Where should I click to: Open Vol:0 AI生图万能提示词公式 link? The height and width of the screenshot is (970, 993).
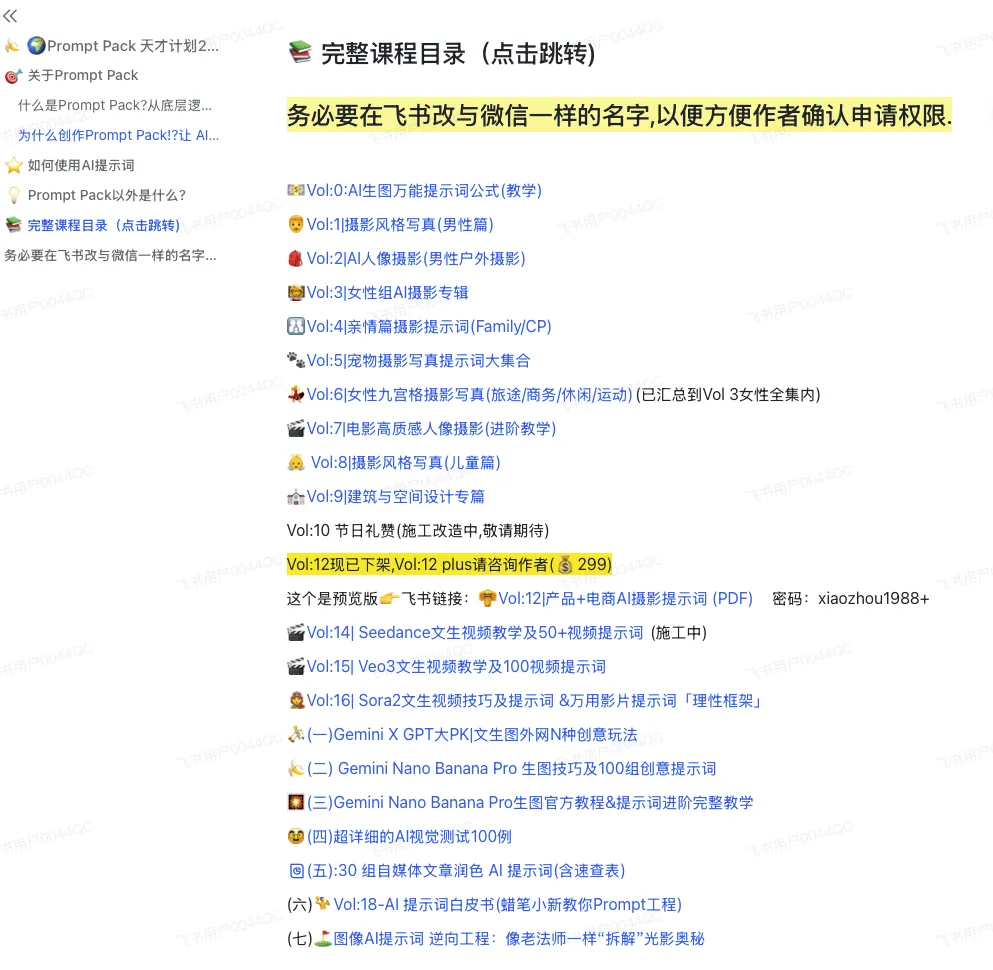tap(424, 191)
